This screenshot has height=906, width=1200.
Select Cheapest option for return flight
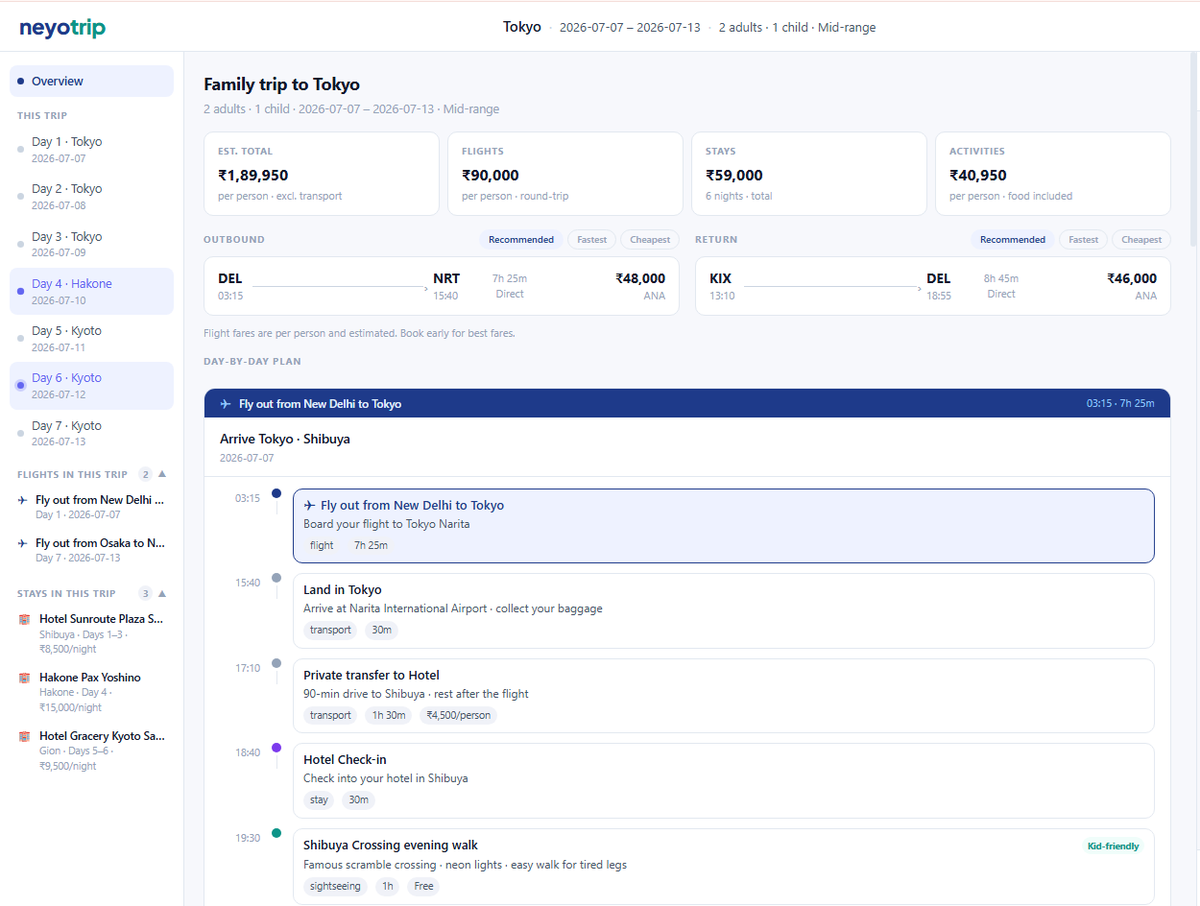pyautogui.click(x=1142, y=240)
